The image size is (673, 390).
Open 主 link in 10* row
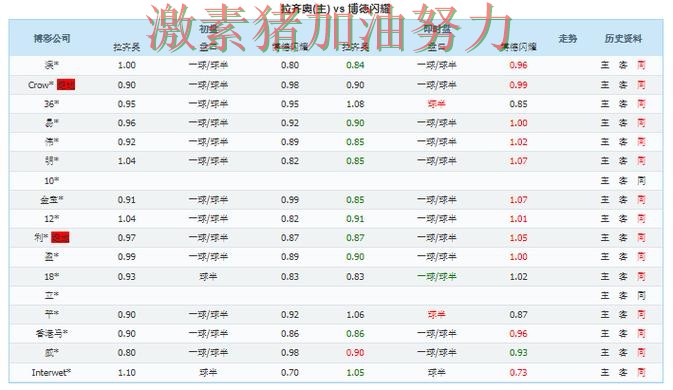[x=605, y=181]
